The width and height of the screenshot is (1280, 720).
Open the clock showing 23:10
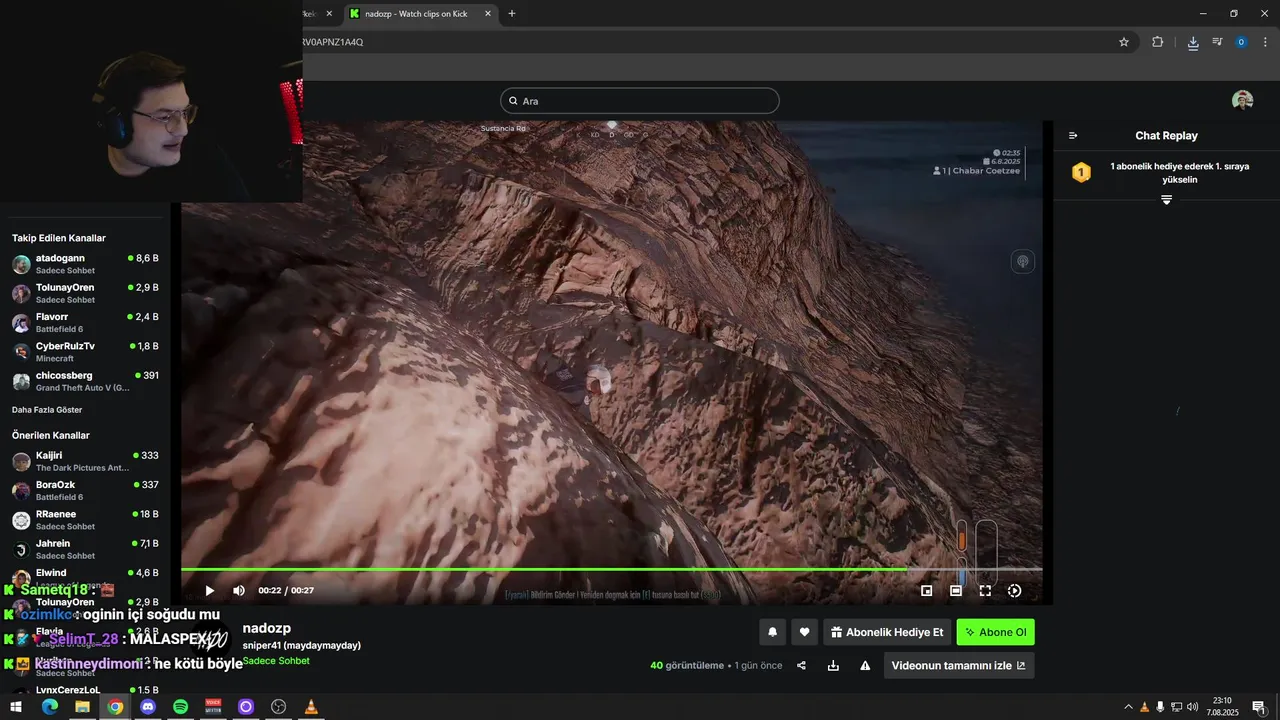[x=1223, y=707]
